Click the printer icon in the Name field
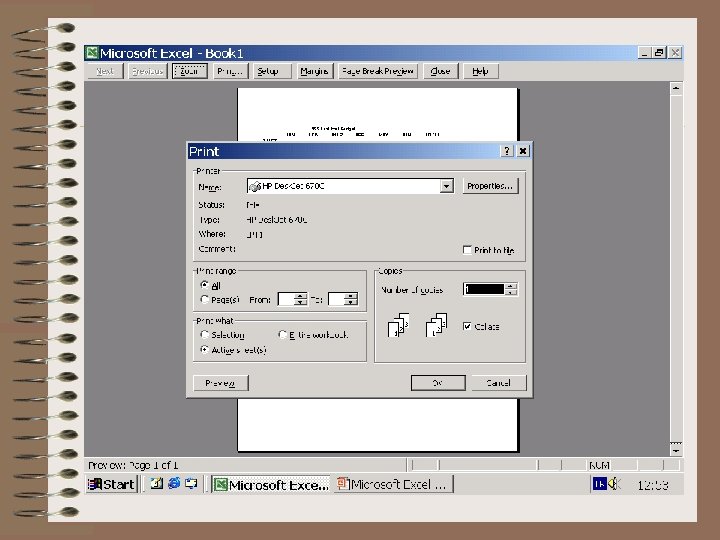This screenshot has height=540, width=720. 255,186
